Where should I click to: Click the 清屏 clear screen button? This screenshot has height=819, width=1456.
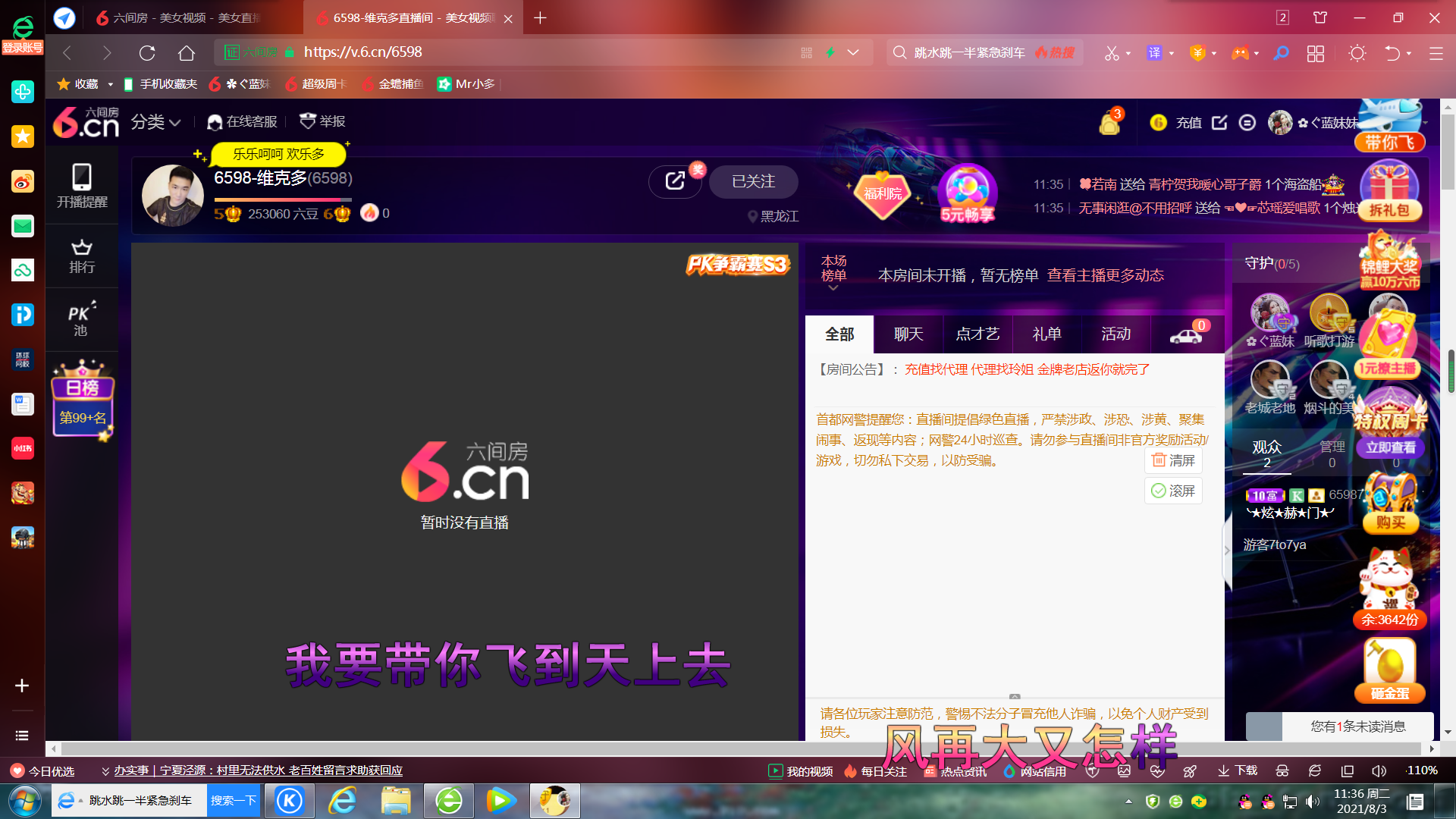[1173, 460]
